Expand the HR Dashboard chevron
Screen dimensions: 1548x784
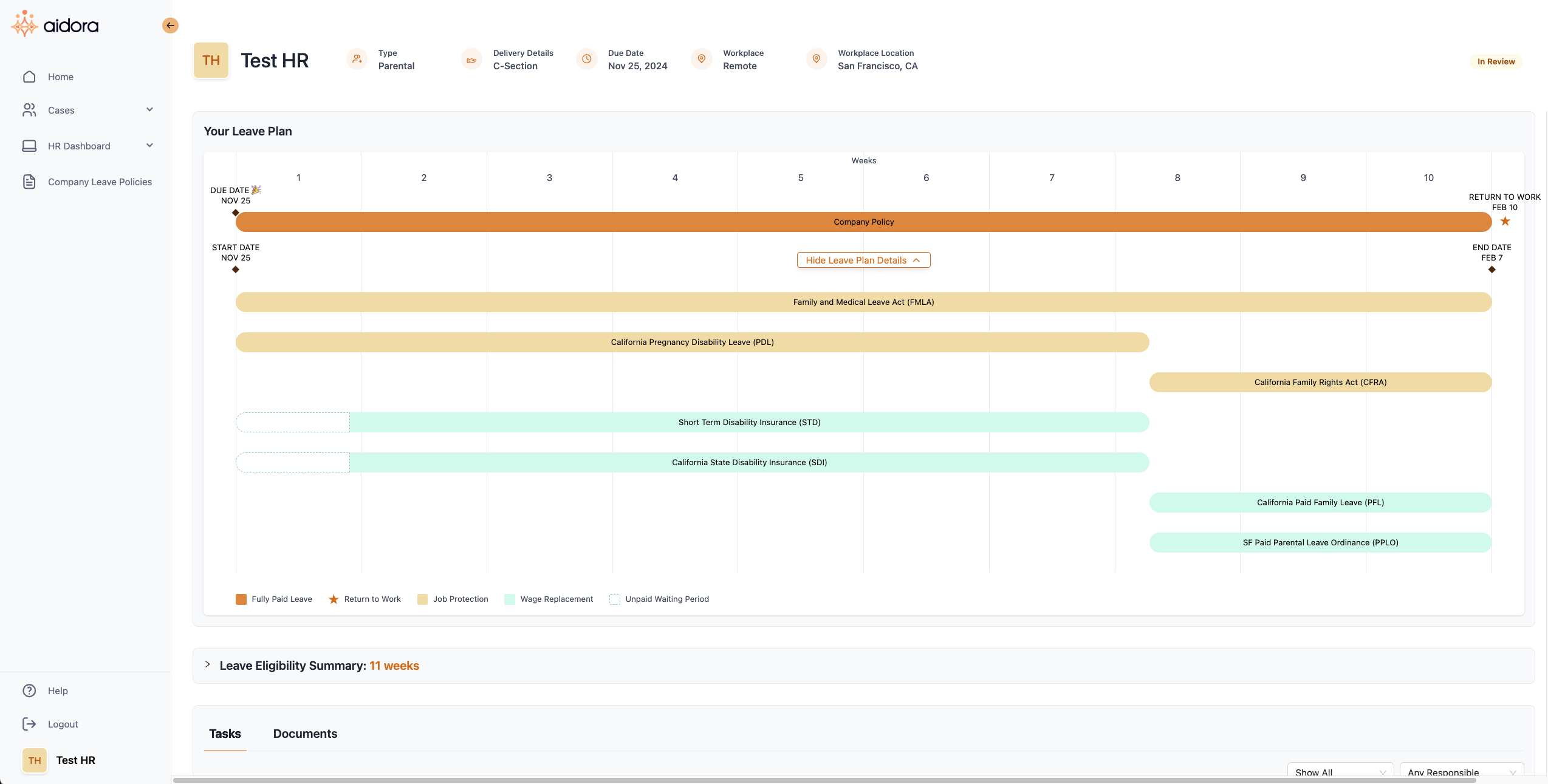click(x=149, y=146)
